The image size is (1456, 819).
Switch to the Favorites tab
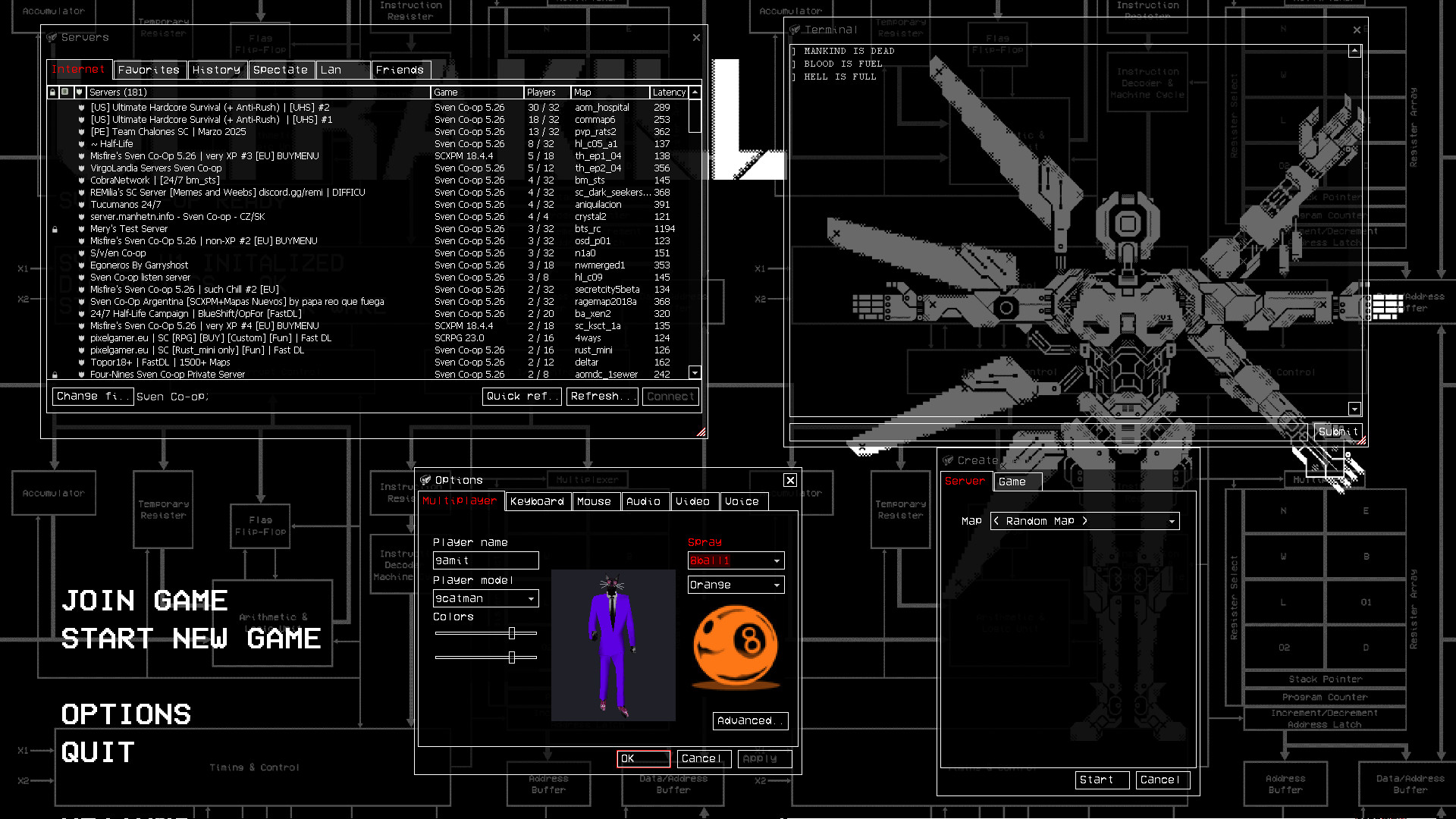pyautogui.click(x=149, y=69)
